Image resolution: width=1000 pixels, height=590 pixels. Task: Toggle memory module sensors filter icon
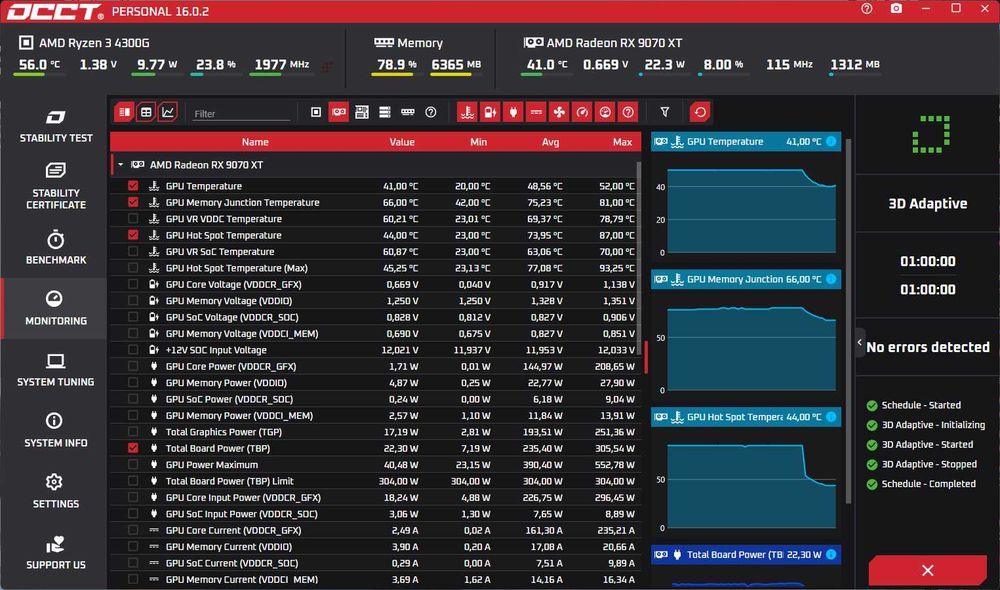pyautogui.click(x=408, y=112)
